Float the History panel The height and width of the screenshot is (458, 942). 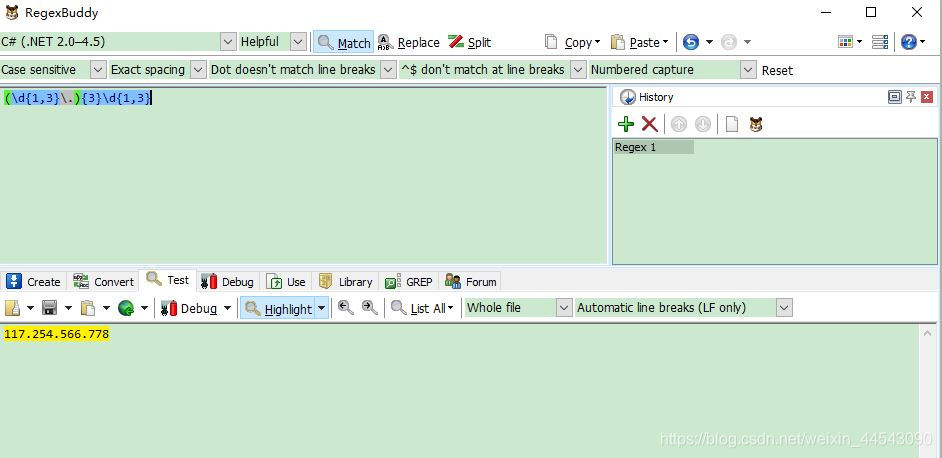point(895,97)
